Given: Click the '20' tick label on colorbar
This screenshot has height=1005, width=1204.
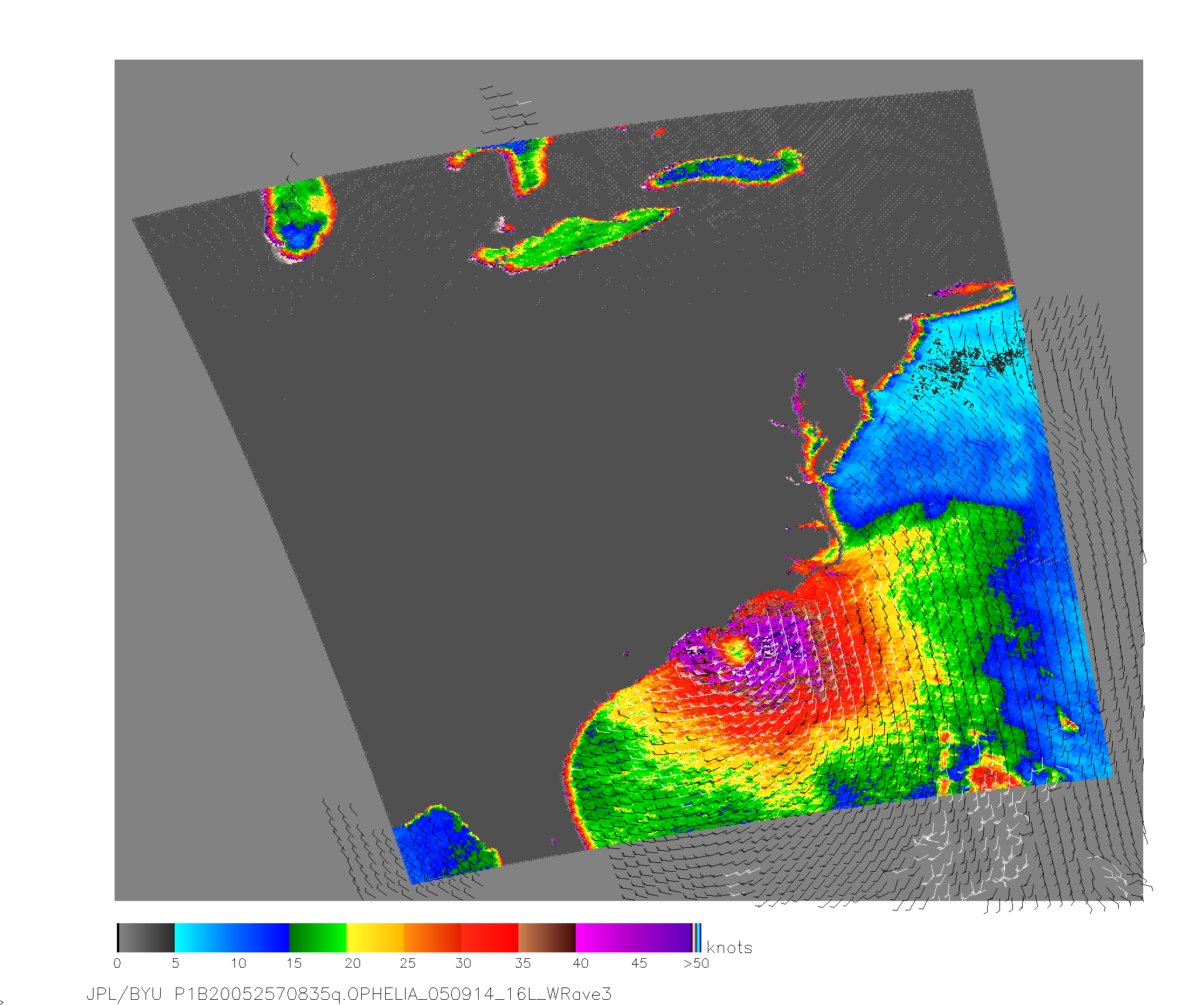Looking at the screenshot, I should (x=353, y=963).
